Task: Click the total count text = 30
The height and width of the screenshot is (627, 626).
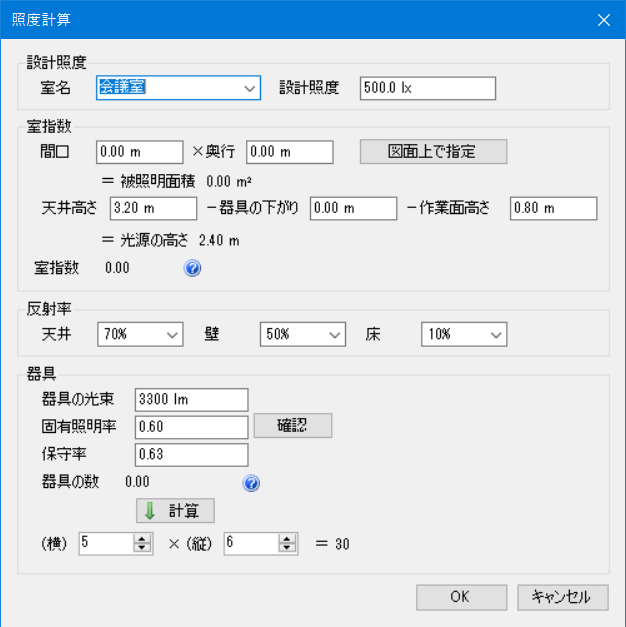Action: pyautogui.click(x=332, y=544)
